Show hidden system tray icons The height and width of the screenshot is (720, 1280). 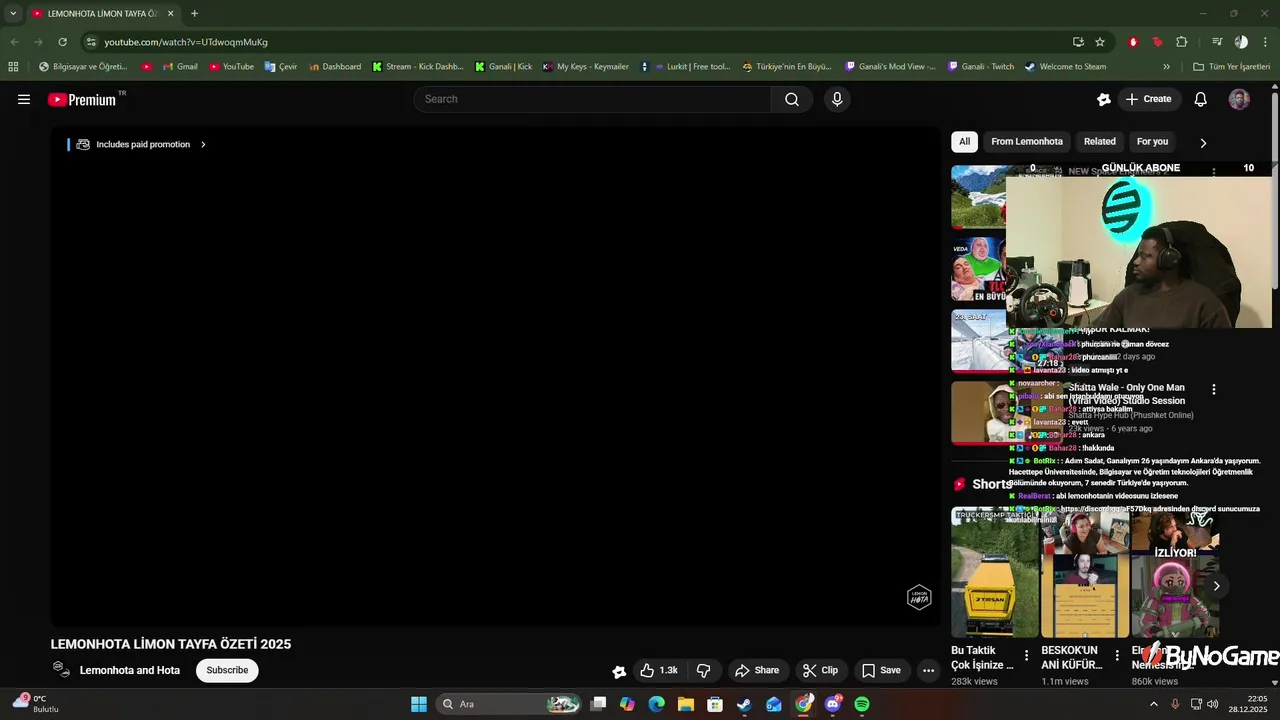click(1155, 704)
